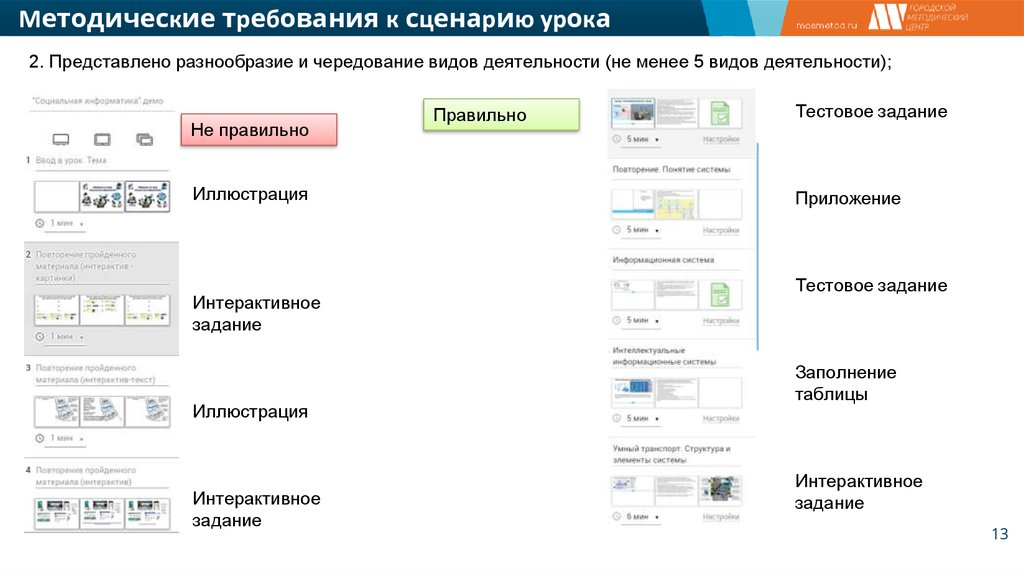Click the clock icon of the Повторение. Понятие системы stage

click(x=616, y=230)
